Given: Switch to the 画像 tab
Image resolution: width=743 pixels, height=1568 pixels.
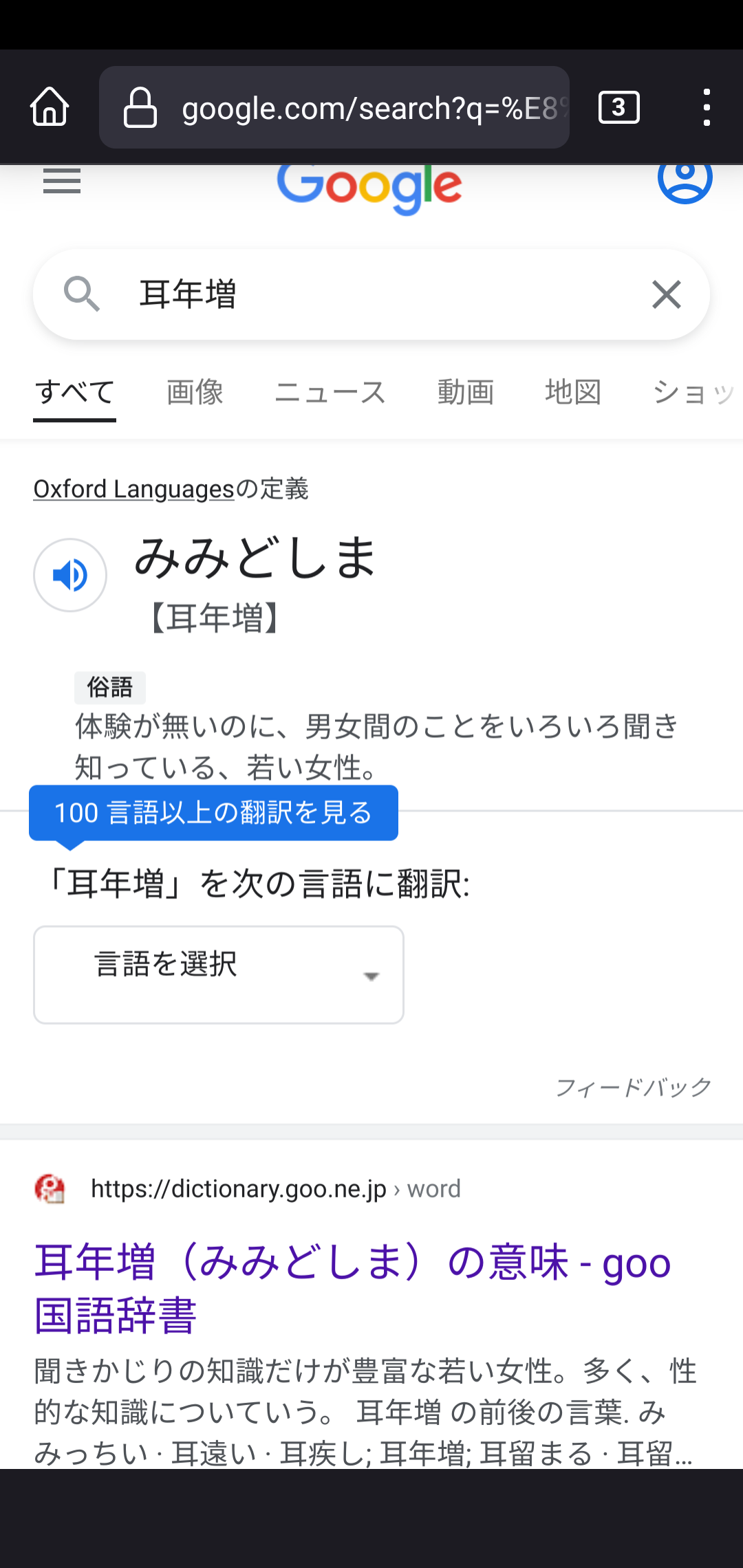Looking at the screenshot, I should tap(195, 393).
